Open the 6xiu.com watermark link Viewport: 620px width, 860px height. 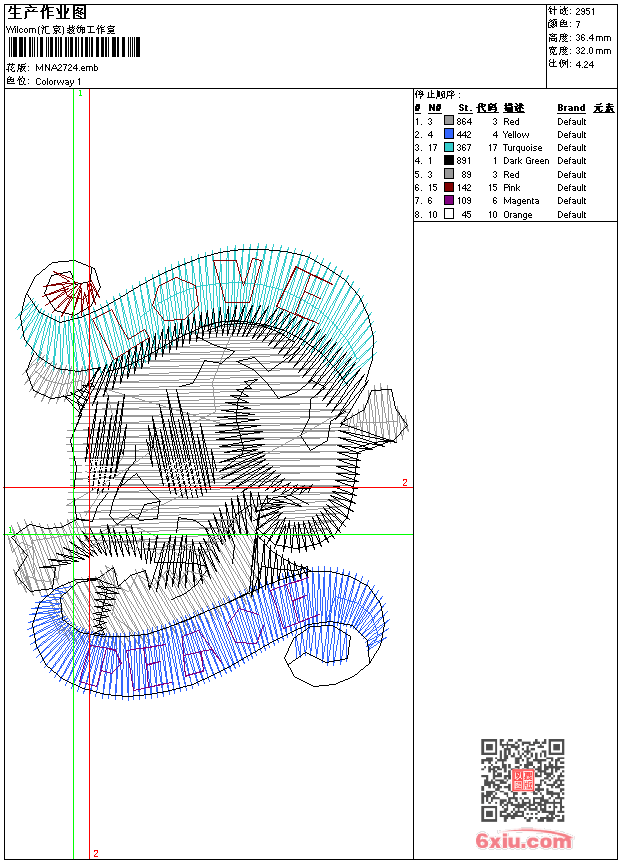523,841
